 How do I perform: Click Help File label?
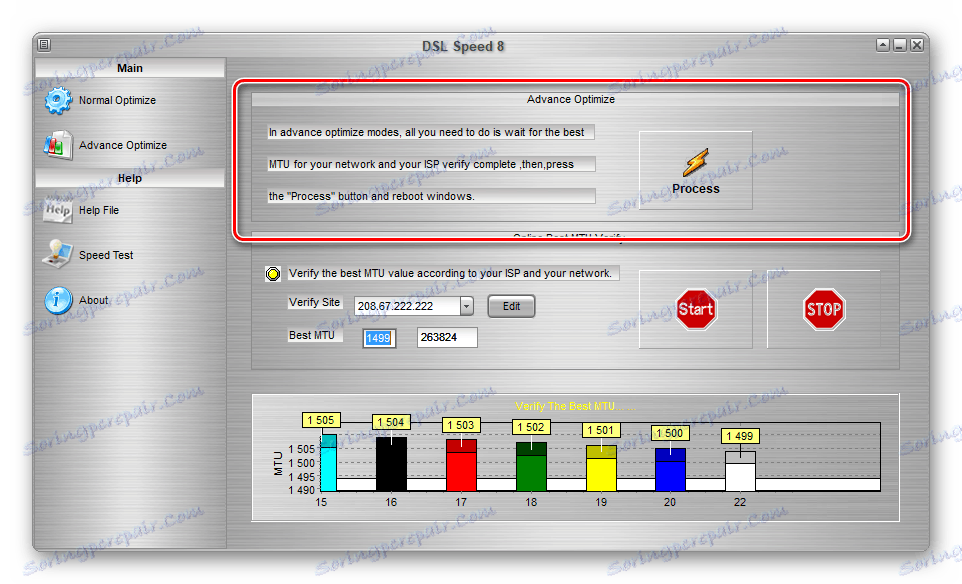[x=99, y=210]
